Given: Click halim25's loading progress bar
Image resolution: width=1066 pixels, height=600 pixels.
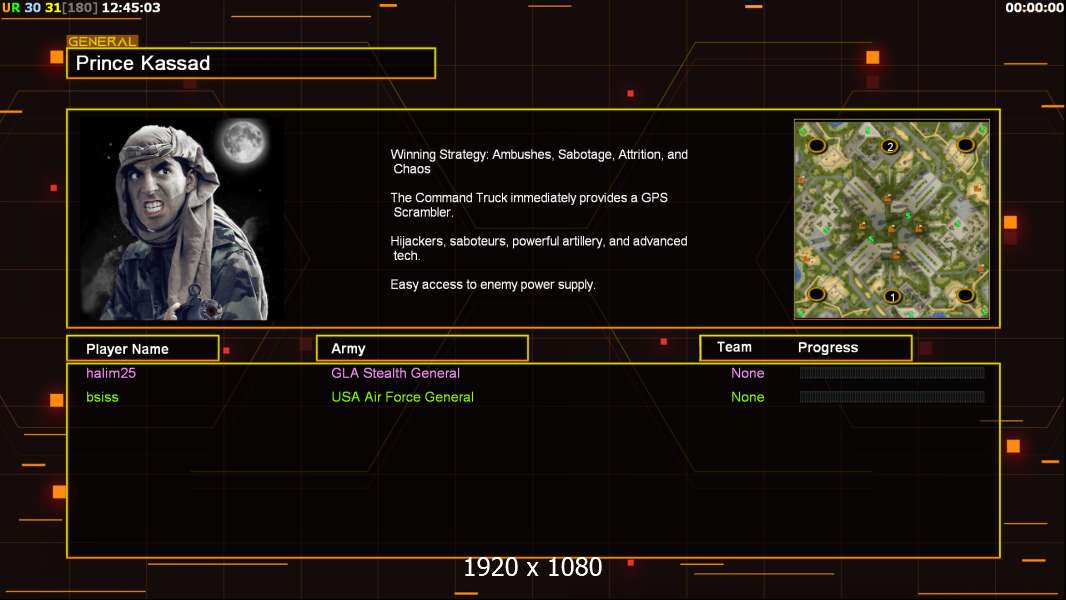Looking at the screenshot, I should (x=892, y=372).
